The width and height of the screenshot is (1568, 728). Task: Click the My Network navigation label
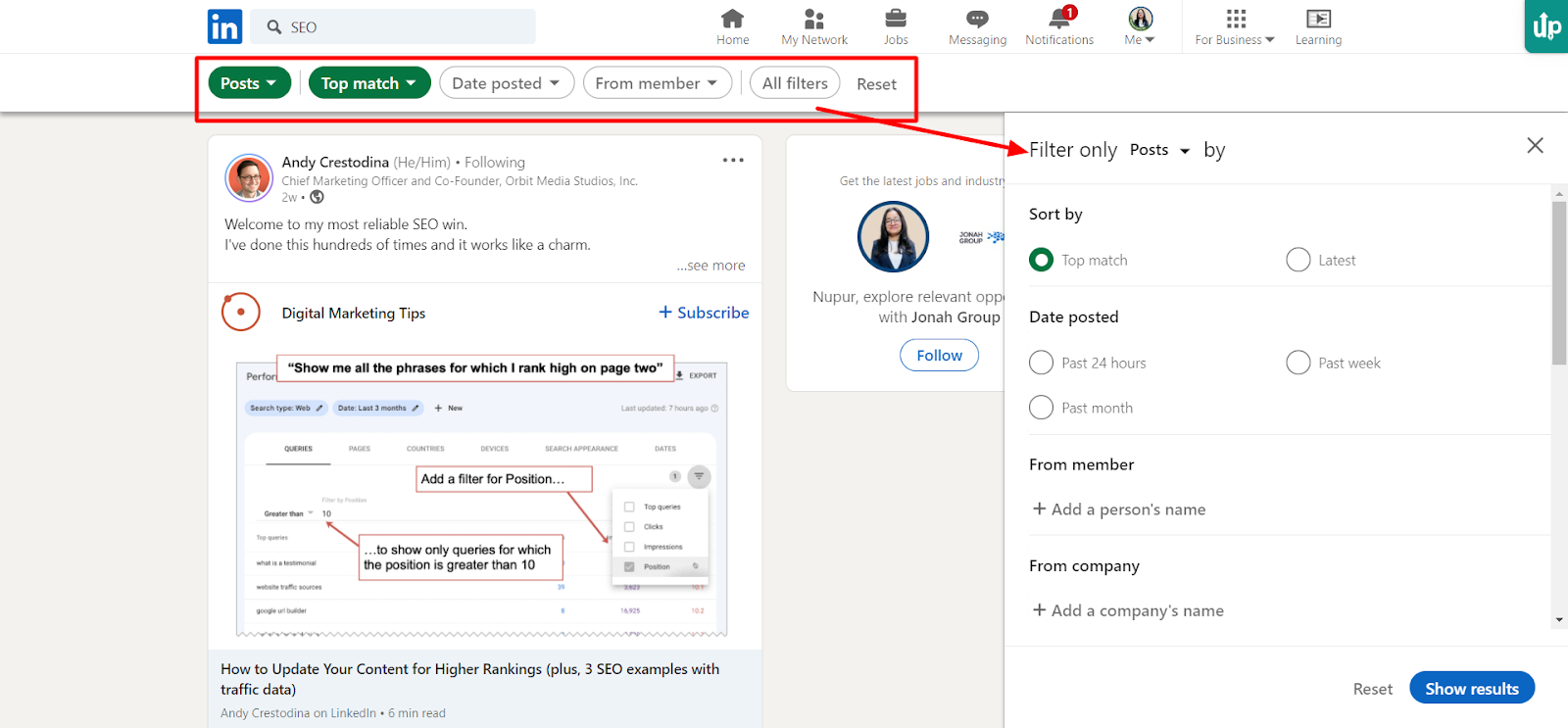pyautogui.click(x=814, y=40)
